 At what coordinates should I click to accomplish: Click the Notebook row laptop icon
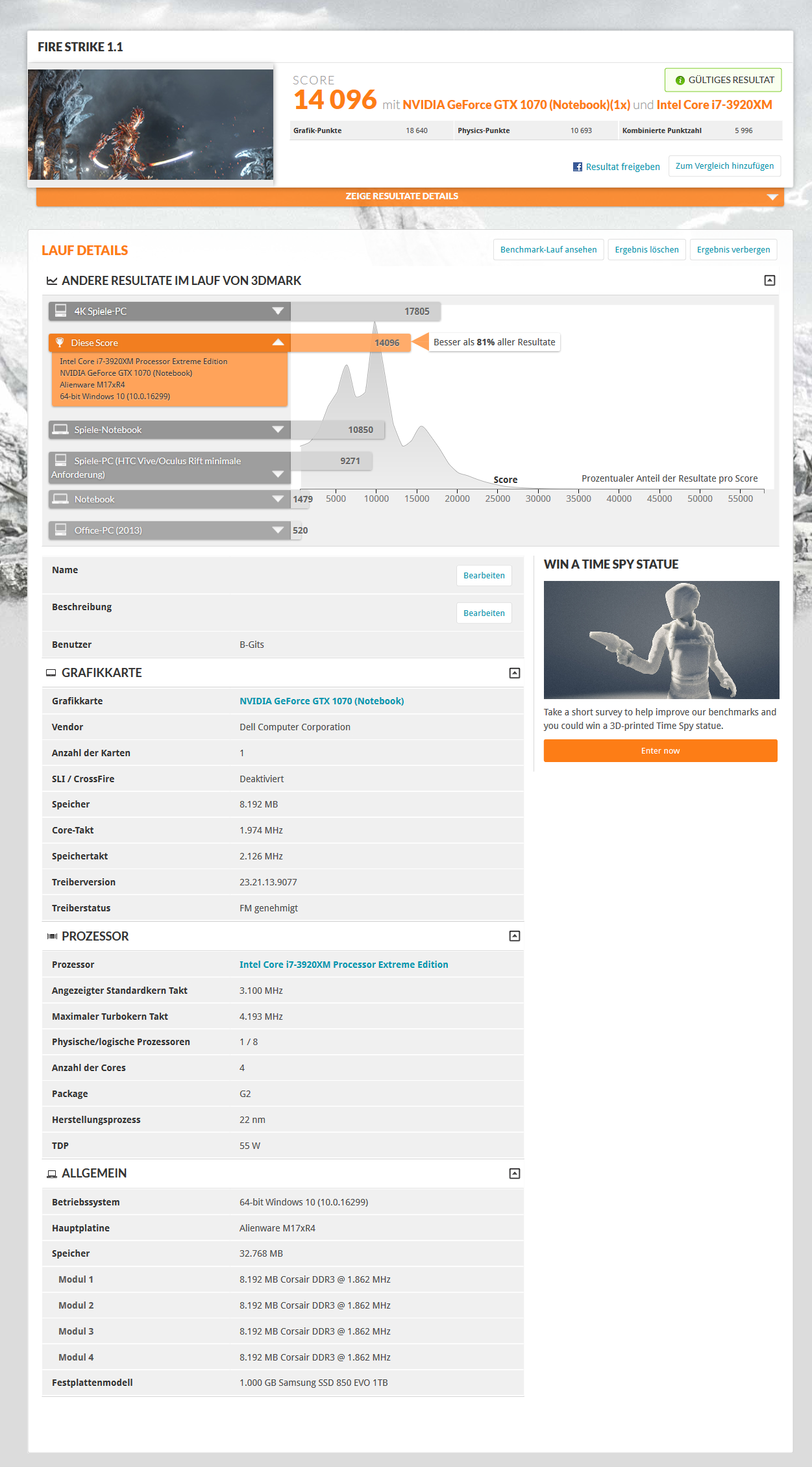60,499
